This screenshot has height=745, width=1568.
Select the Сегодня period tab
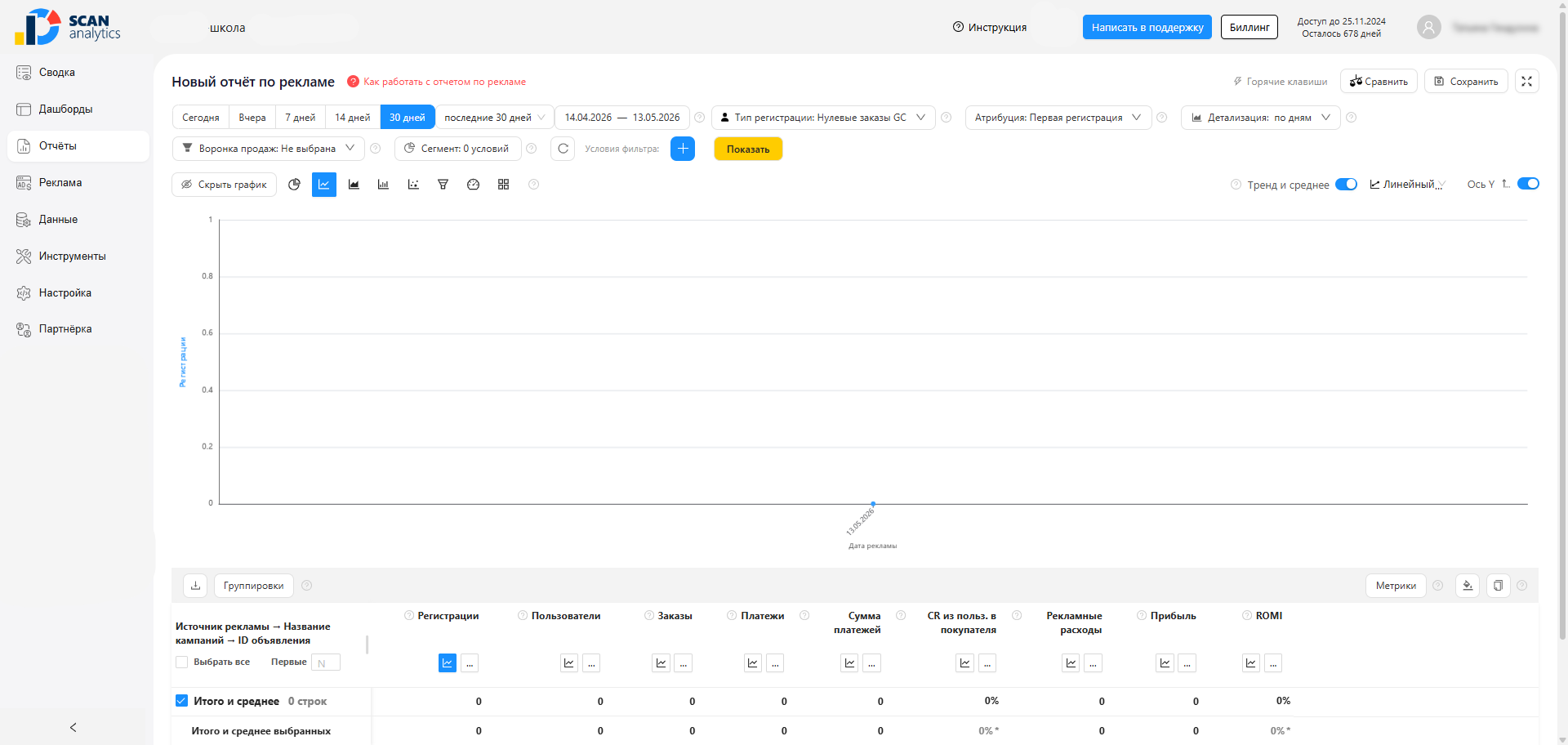[x=201, y=118]
